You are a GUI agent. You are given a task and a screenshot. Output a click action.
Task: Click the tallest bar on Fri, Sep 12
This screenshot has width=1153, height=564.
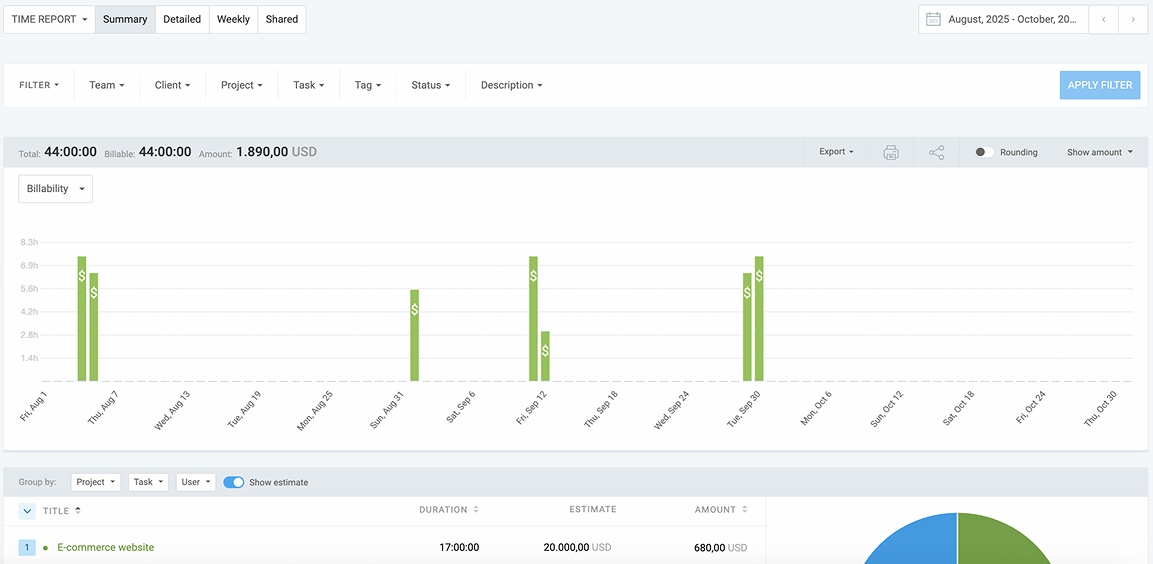(x=533, y=318)
